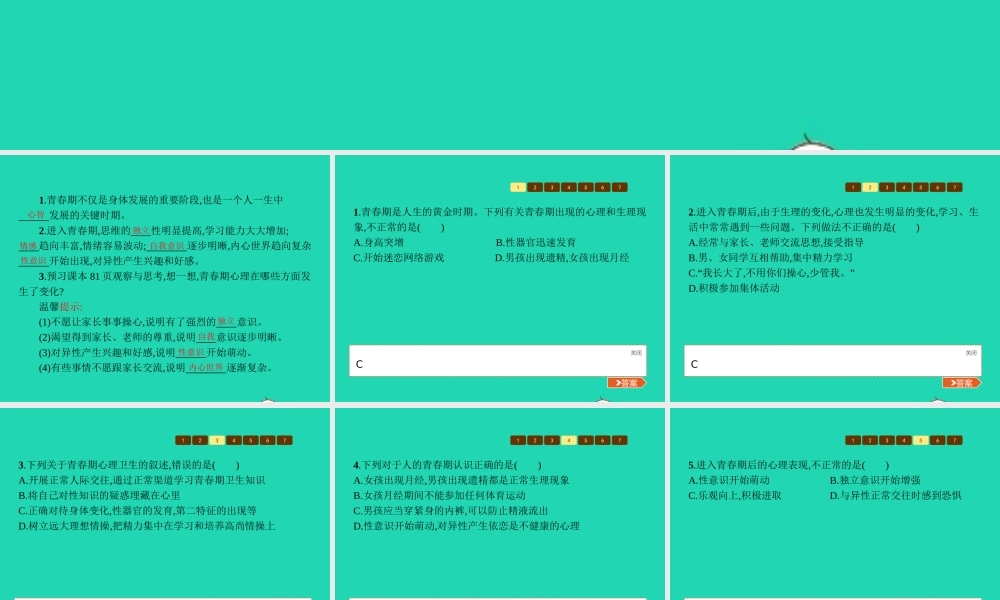
Task: Select number tab 6 in question 3 slide
Action: click(x=267, y=440)
